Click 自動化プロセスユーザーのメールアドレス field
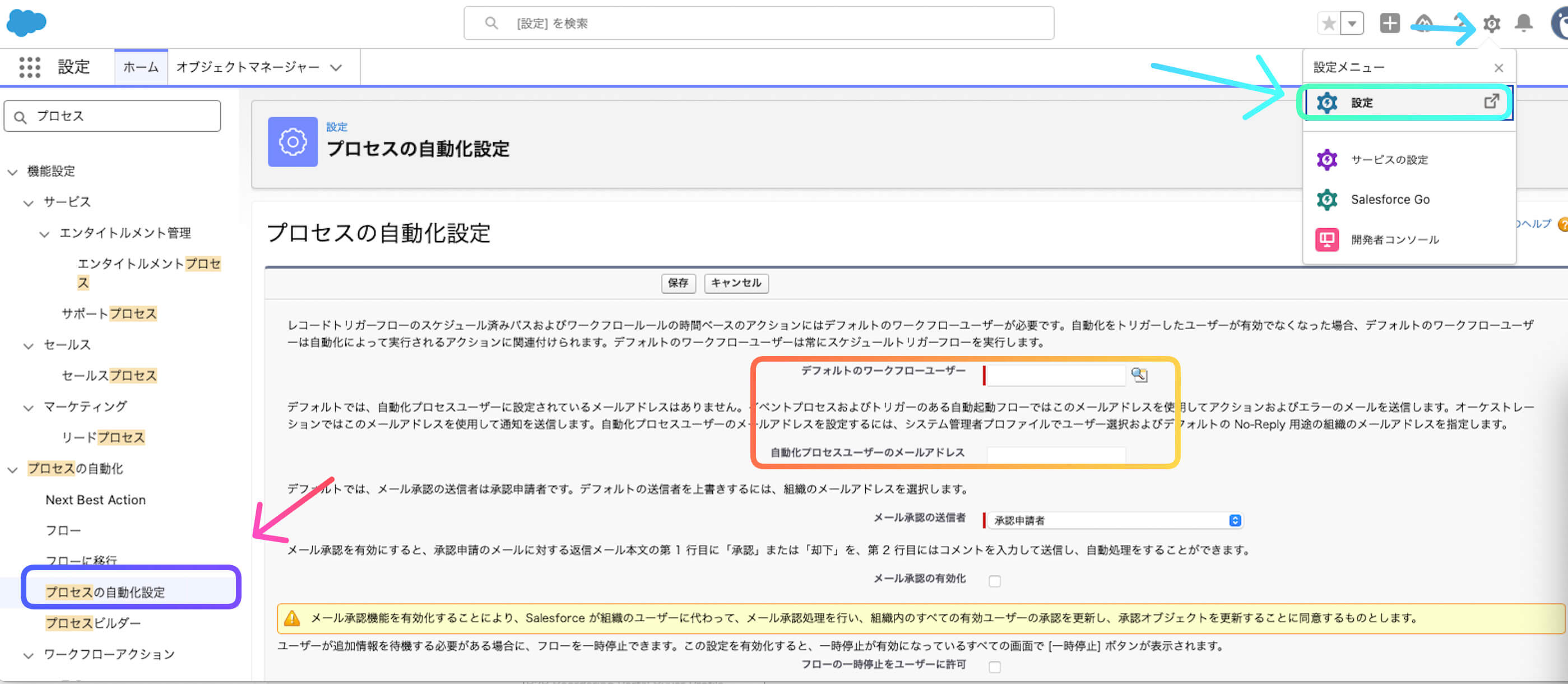This screenshot has height=684, width=1568. tap(1056, 454)
